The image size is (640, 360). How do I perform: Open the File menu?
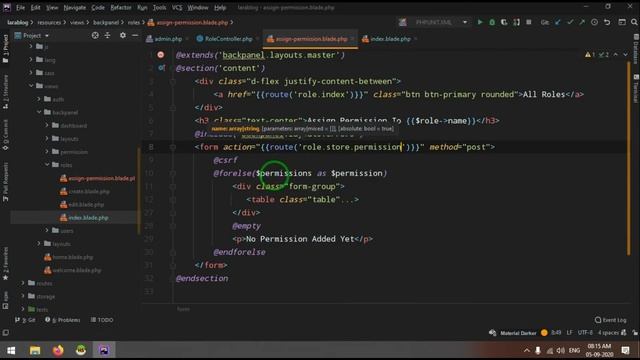[20, 7]
